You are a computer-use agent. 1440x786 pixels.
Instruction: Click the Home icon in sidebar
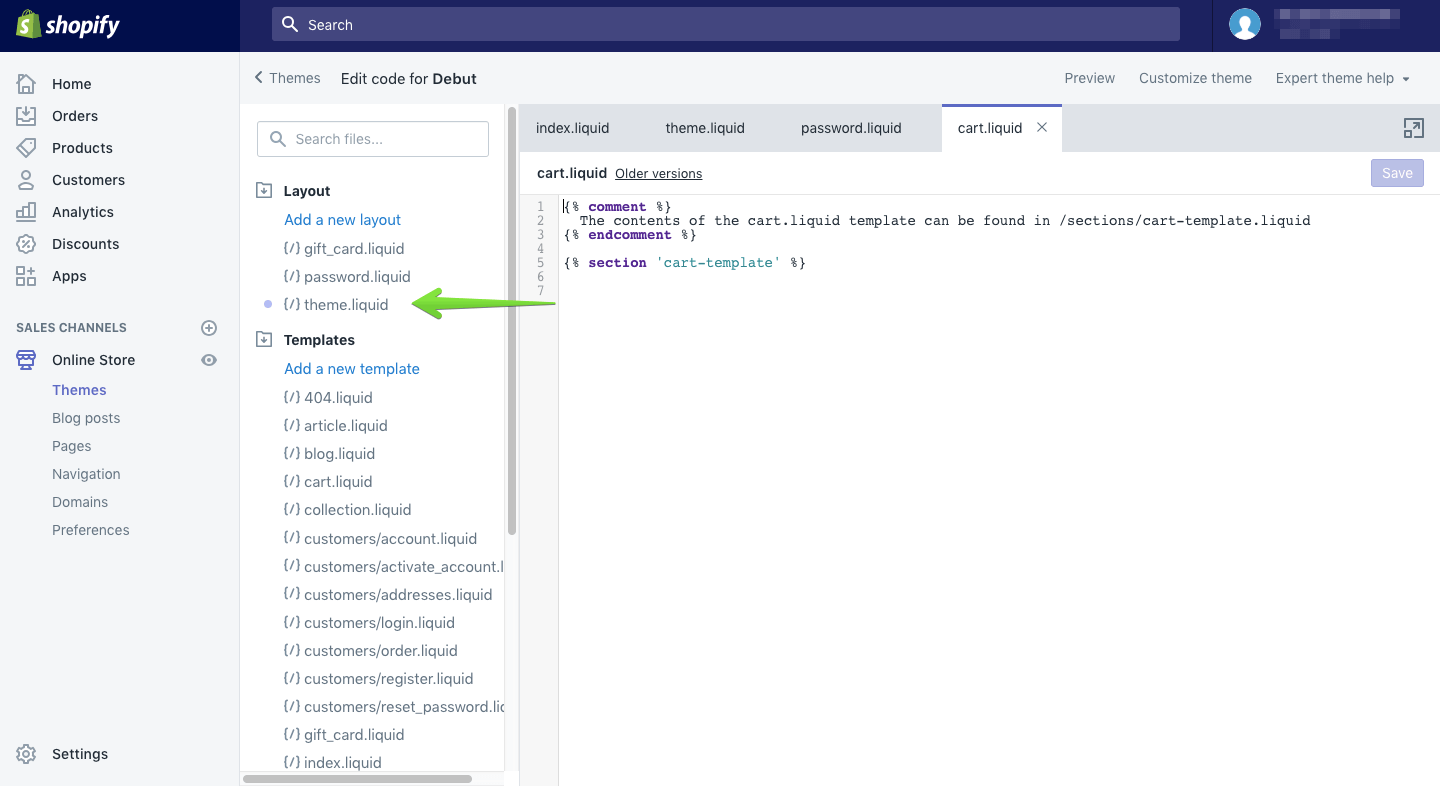click(x=26, y=84)
